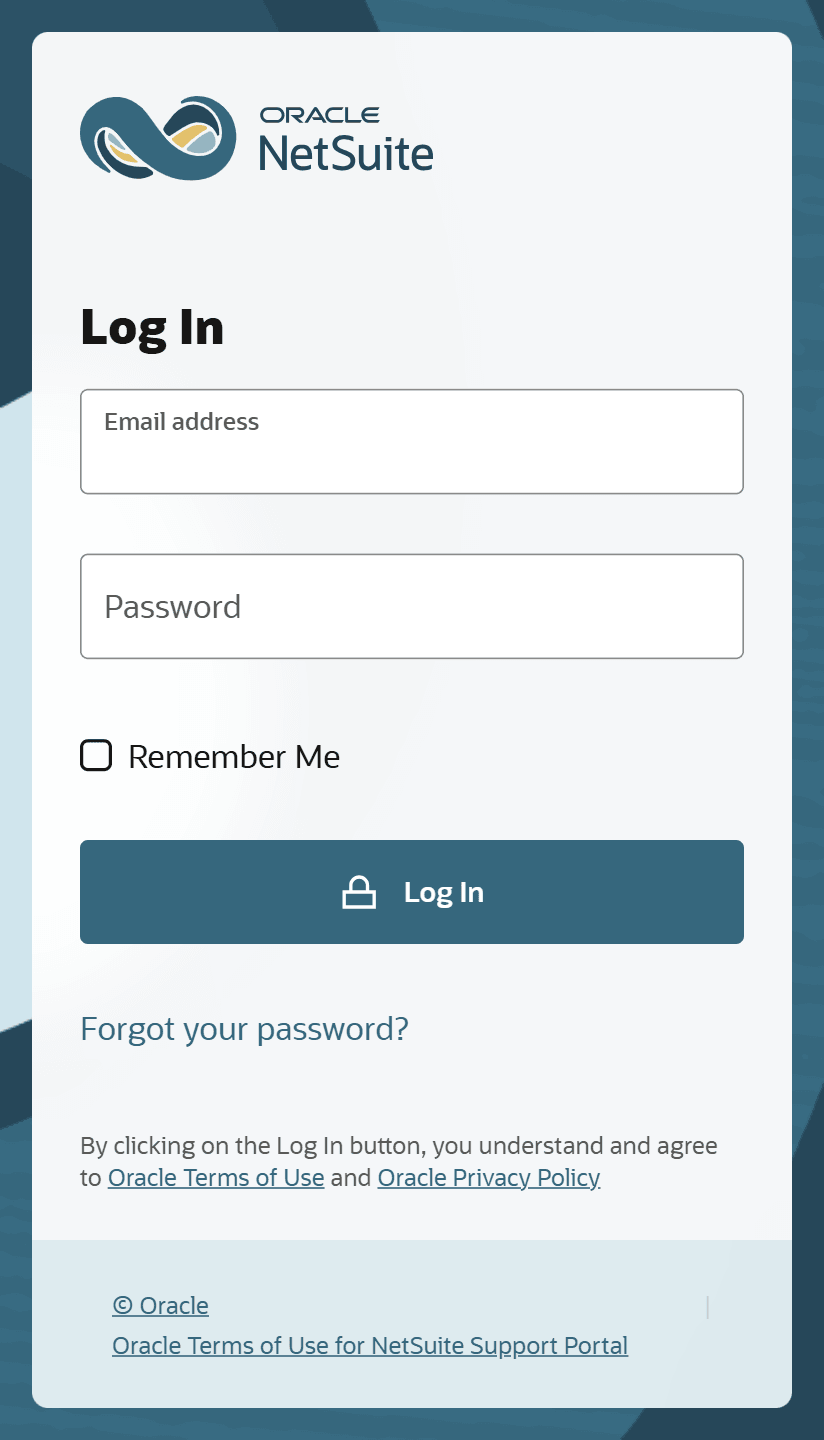This screenshot has width=824, height=1440.
Task: Click the ORACLE wordmark above NetSuite
Action: coord(320,115)
